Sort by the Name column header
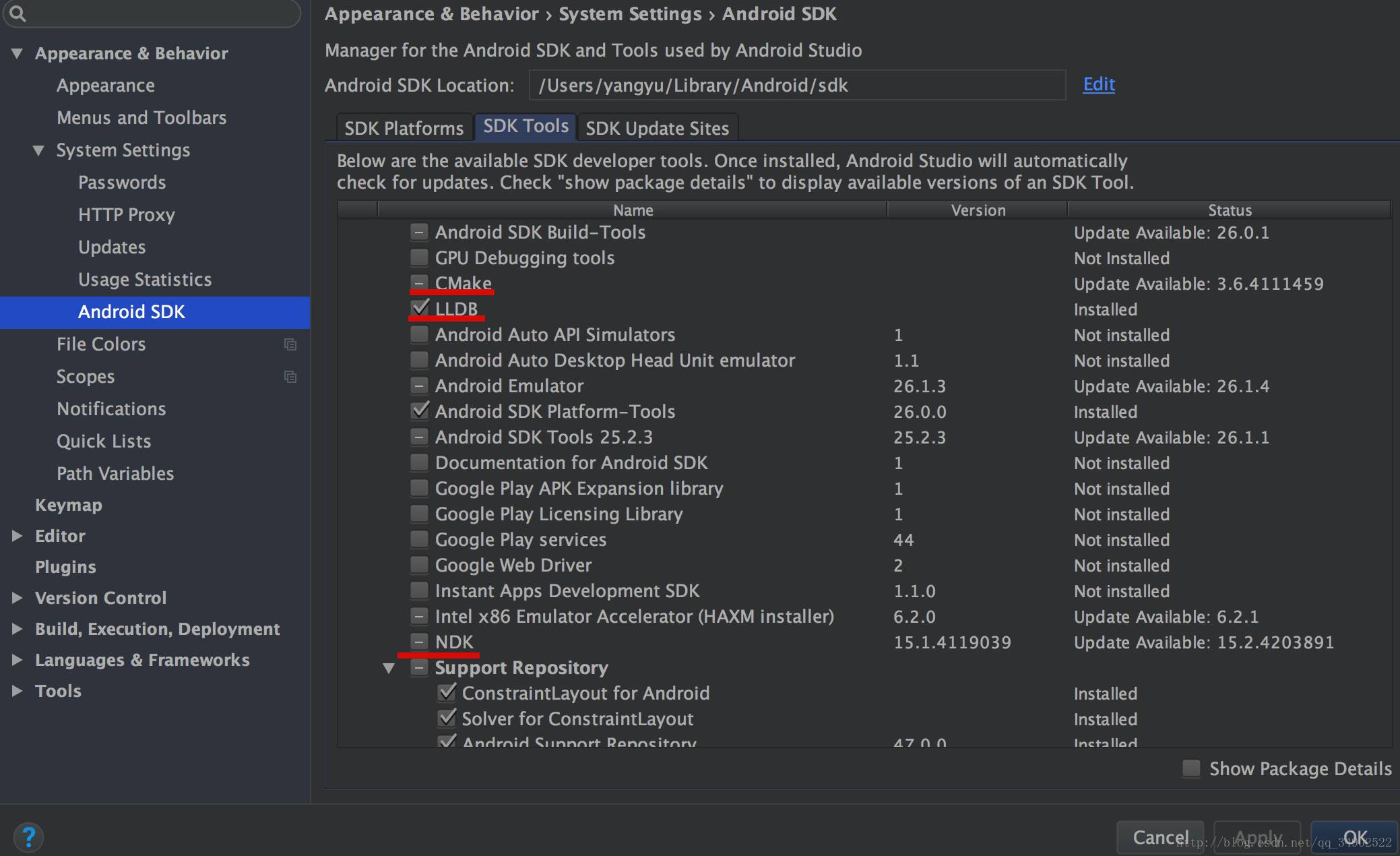Screen dimensions: 1400x856 [x=633, y=210]
